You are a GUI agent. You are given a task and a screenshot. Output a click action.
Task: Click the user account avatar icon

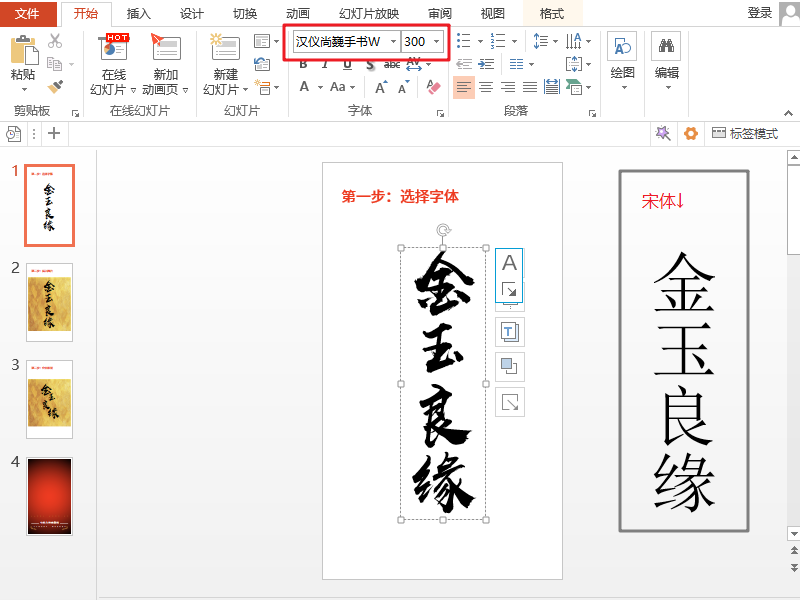click(790, 14)
